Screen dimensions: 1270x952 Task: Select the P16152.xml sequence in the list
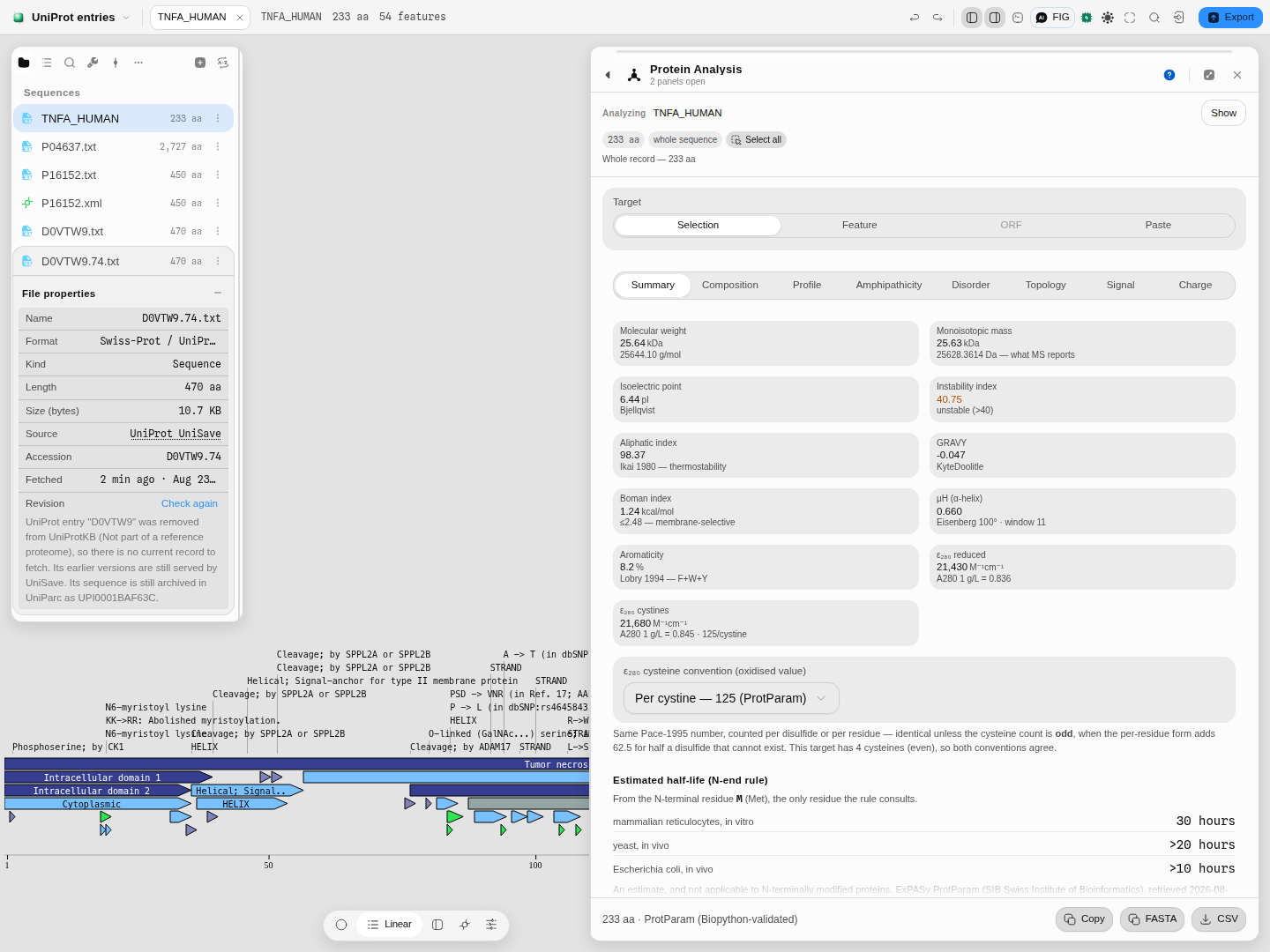coord(123,204)
